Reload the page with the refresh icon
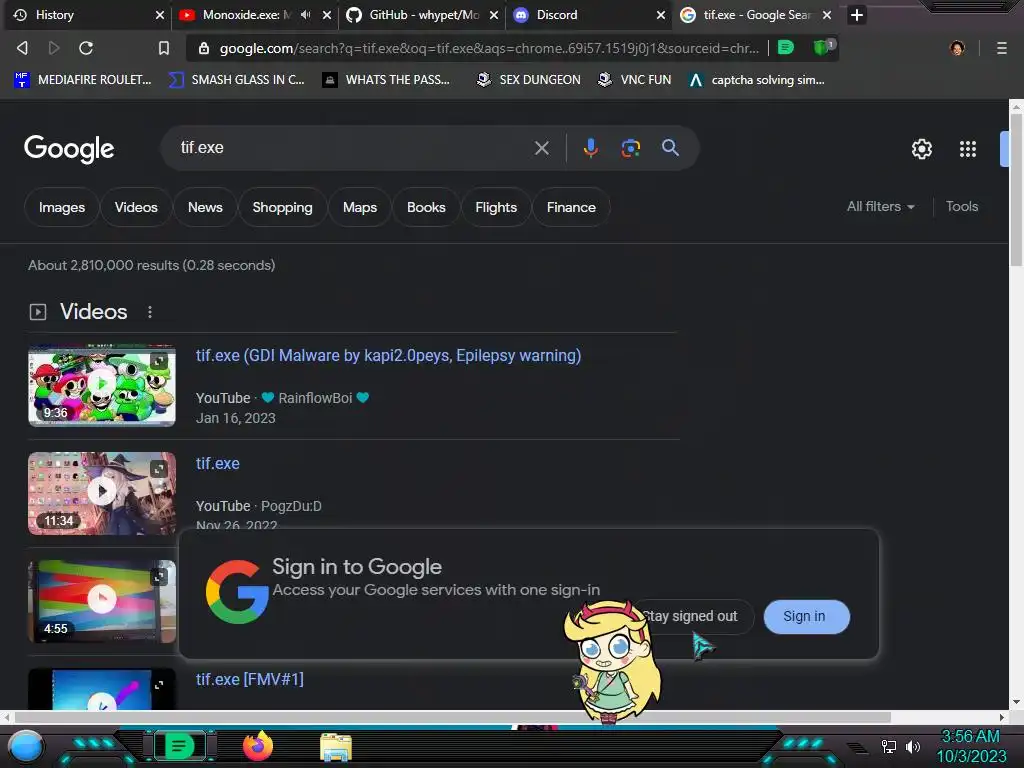The image size is (1024, 768). coord(86,48)
